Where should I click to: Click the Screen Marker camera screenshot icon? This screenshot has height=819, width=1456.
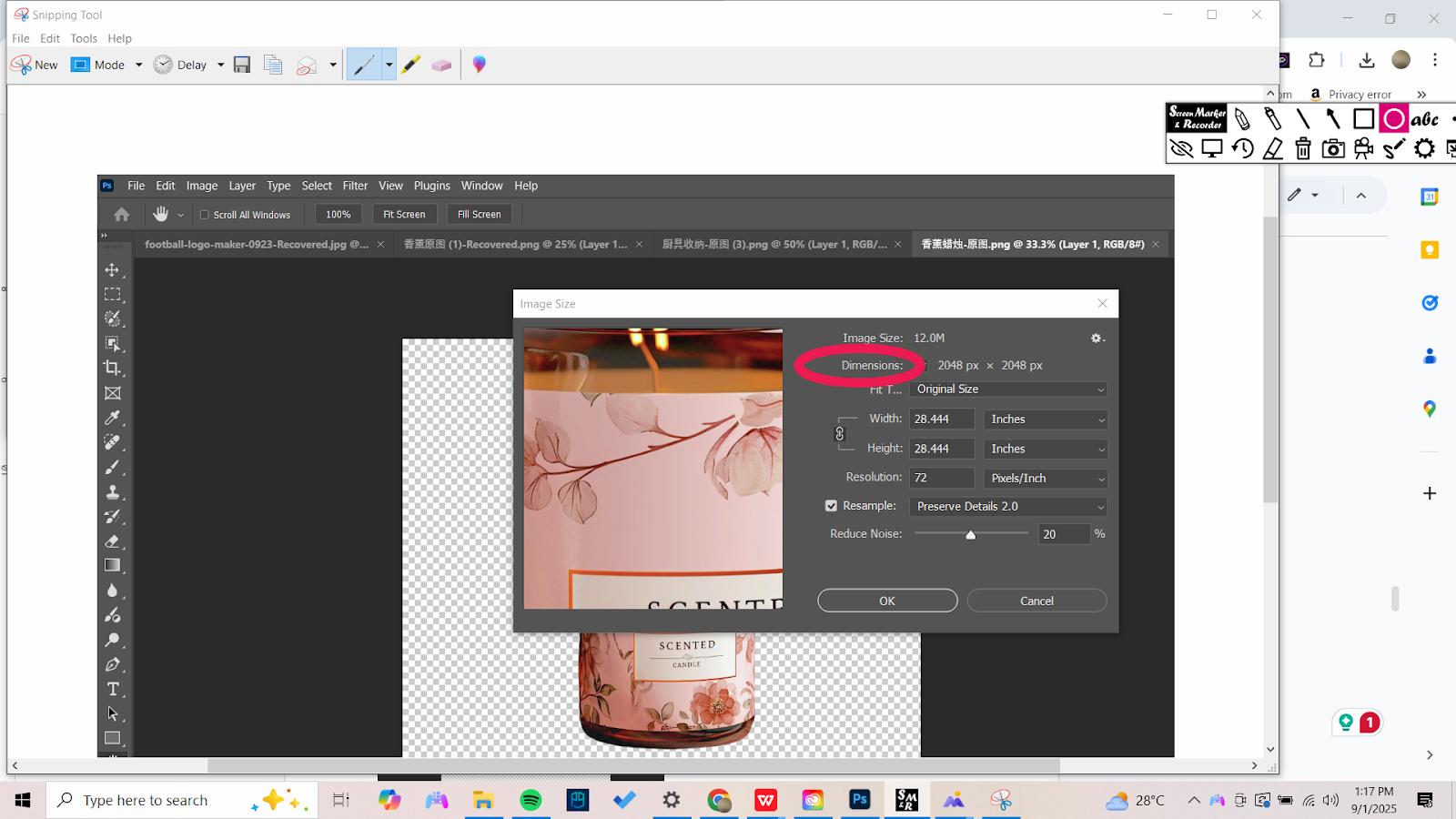click(x=1333, y=148)
